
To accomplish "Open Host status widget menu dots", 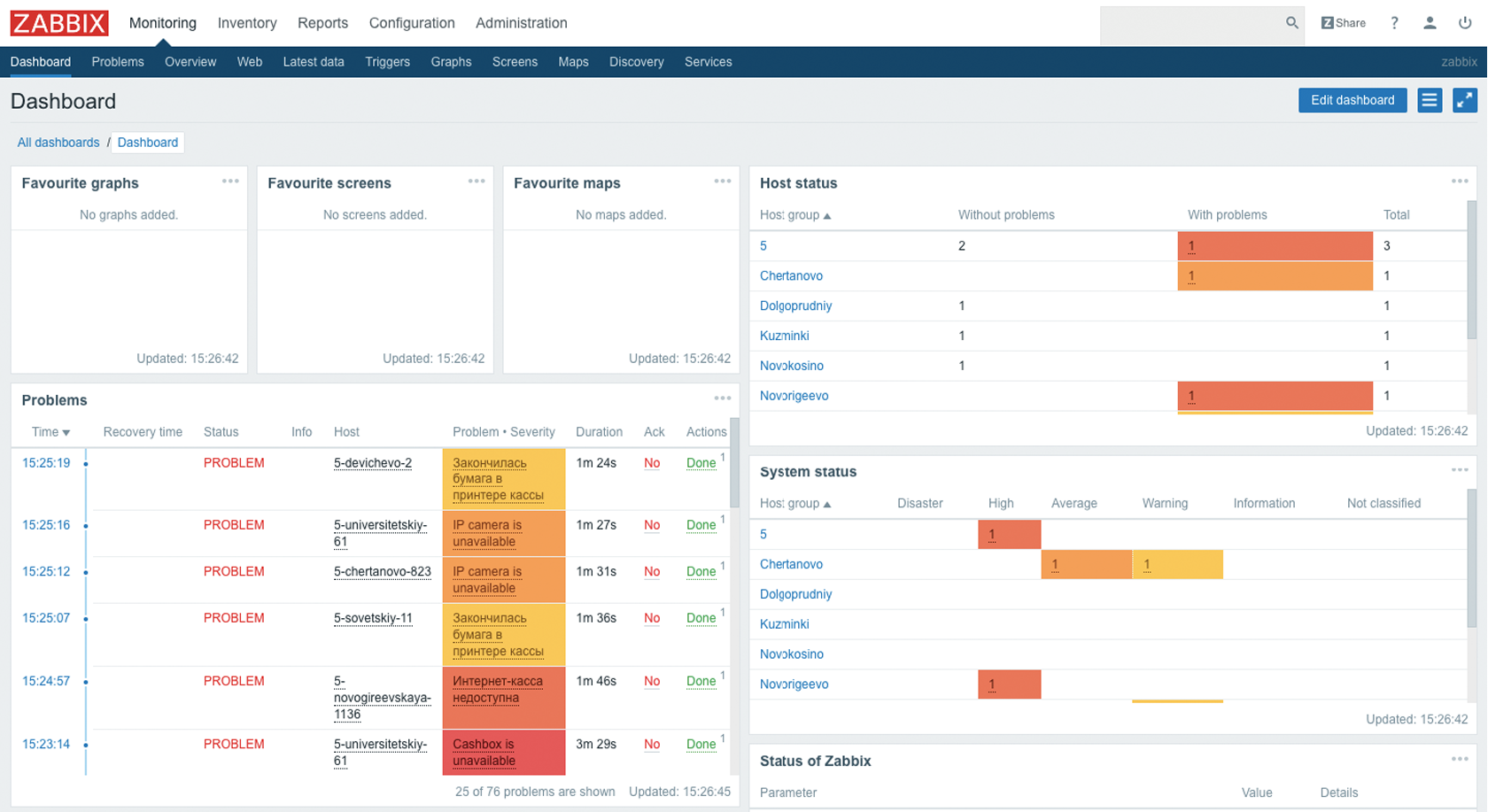I will tap(1460, 182).
